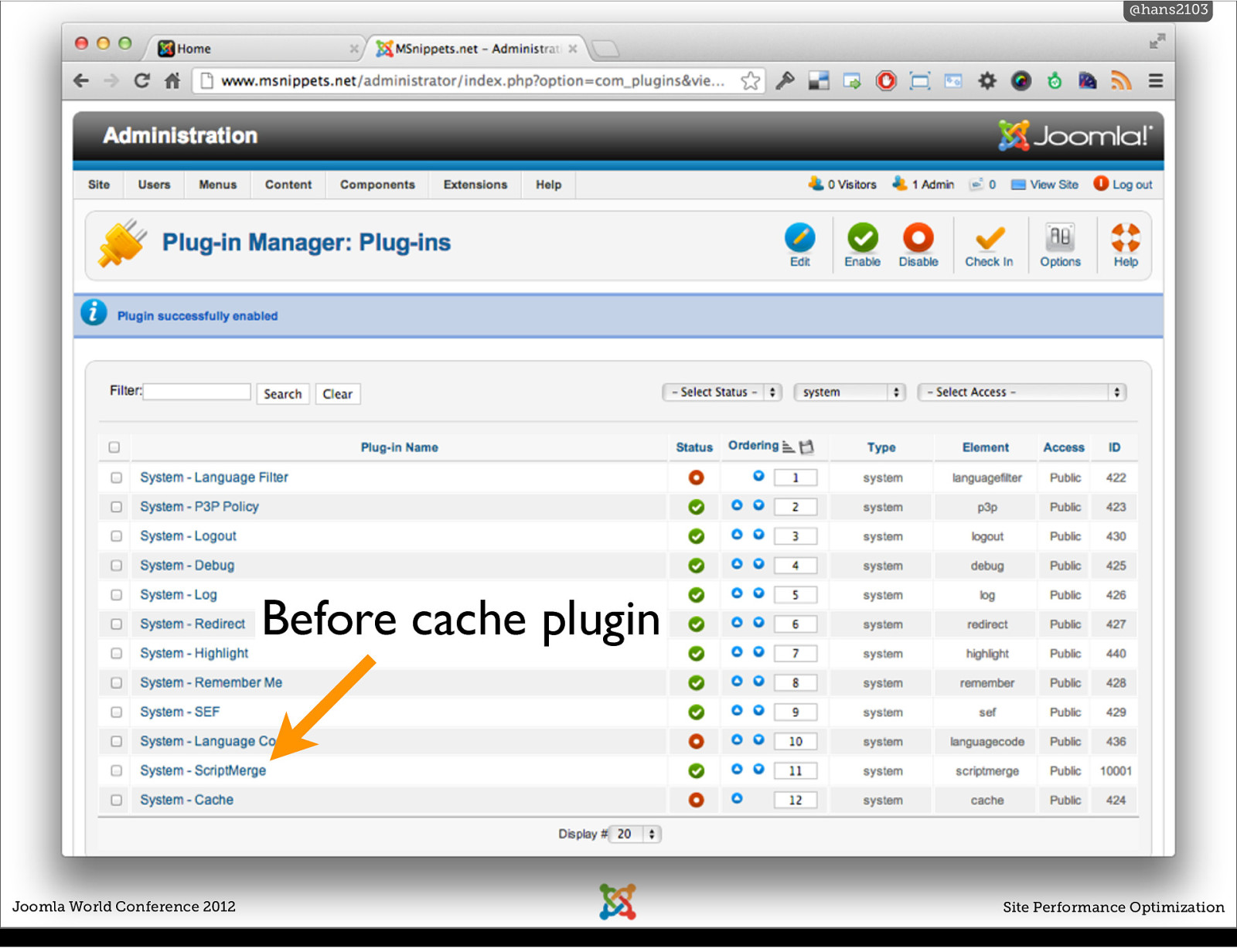The width and height of the screenshot is (1237, 952).
Task: Open the System - Redirect plugin link
Action: [193, 624]
